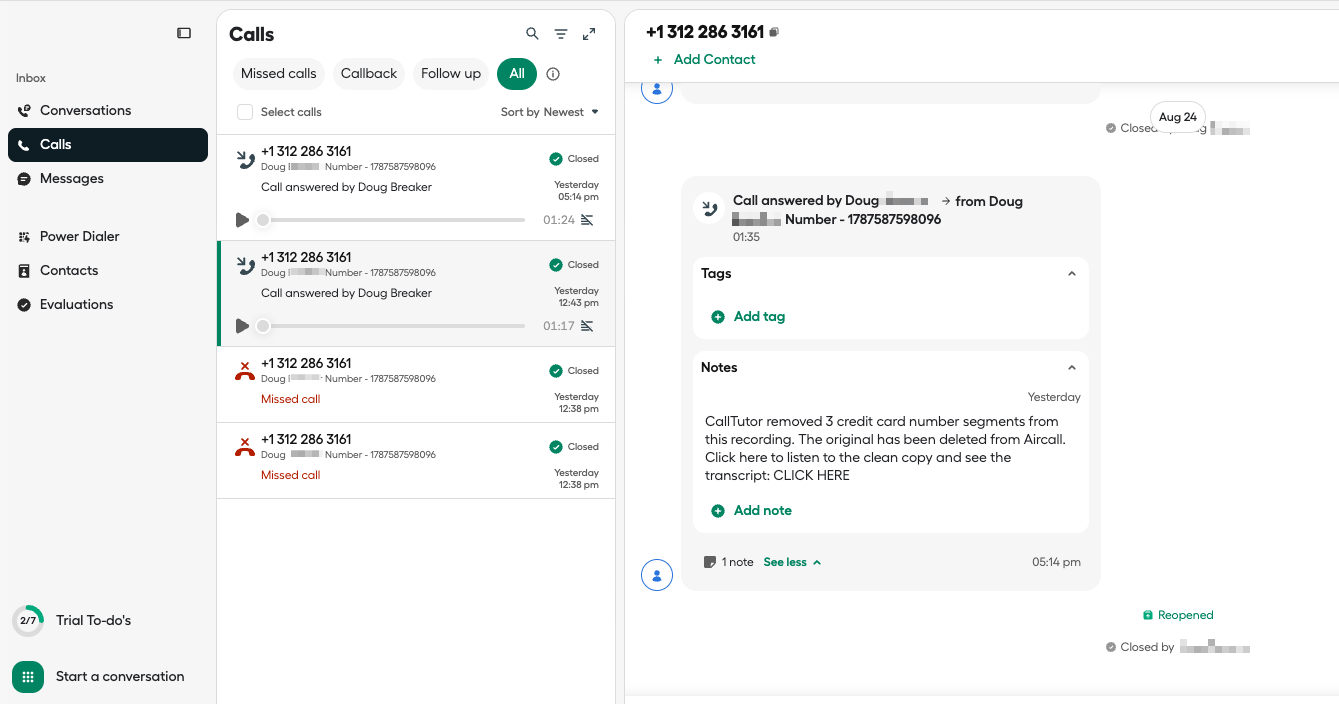Click the Reopened status label
This screenshot has height=704, width=1339.
pyautogui.click(x=1178, y=615)
